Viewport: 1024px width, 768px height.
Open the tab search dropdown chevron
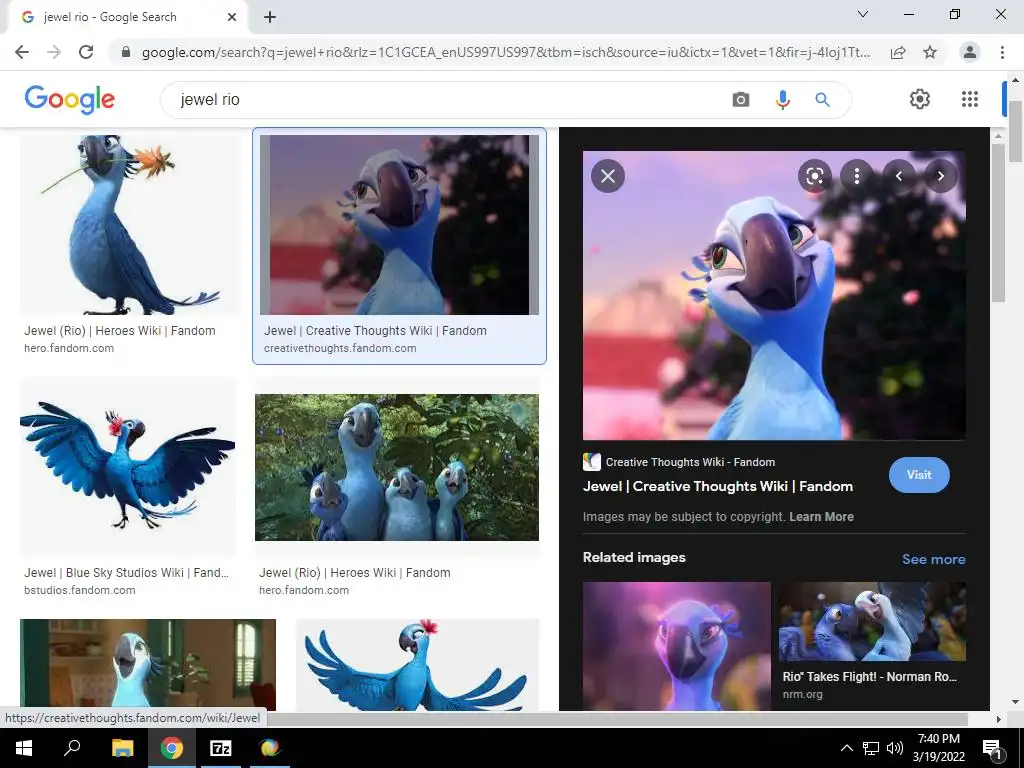(863, 14)
